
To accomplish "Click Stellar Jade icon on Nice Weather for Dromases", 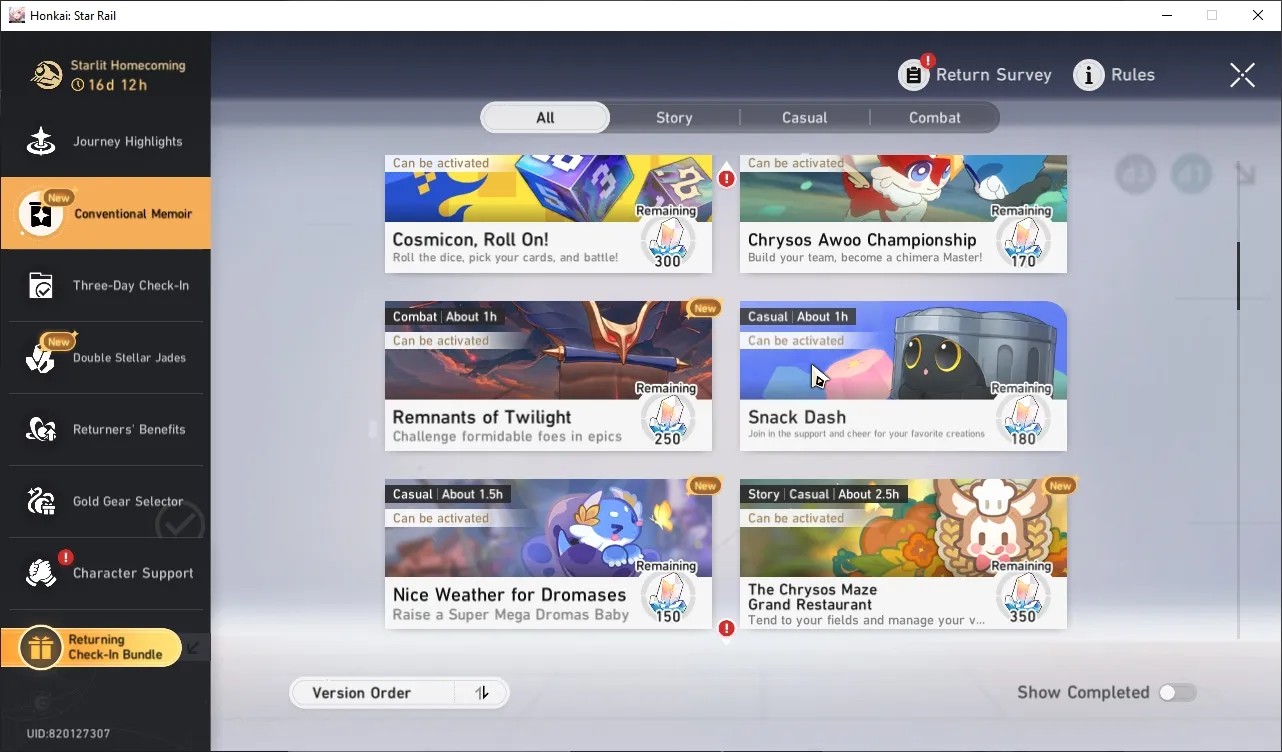I will pos(667,595).
